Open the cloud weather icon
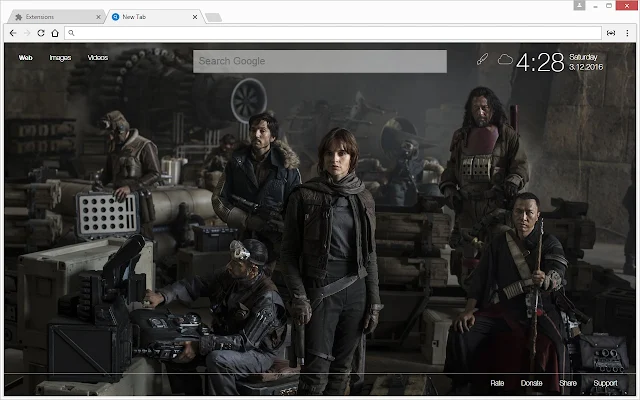The height and width of the screenshot is (400, 640). click(505, 59)
